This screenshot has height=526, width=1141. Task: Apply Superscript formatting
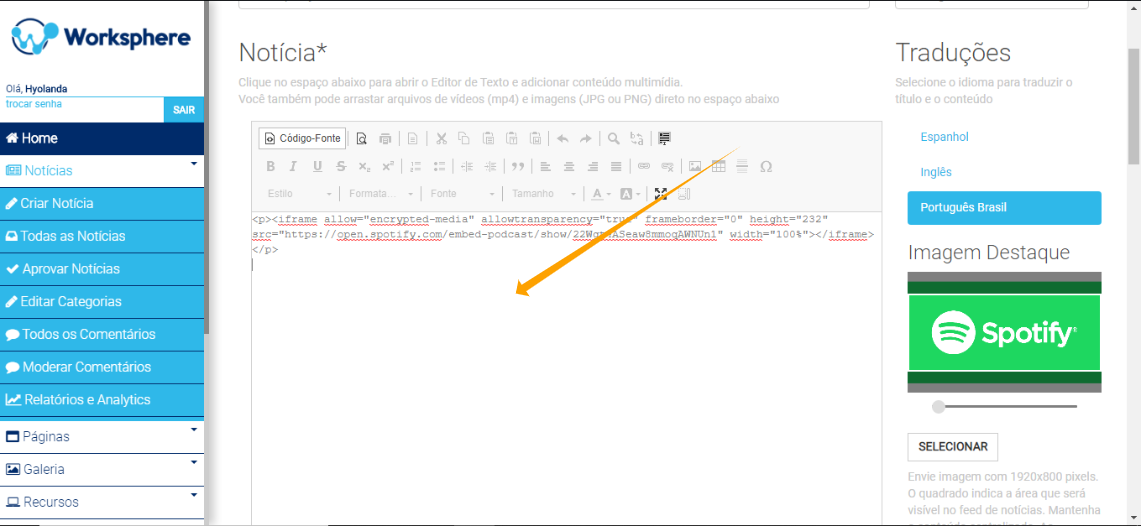[x=388, y=167]
